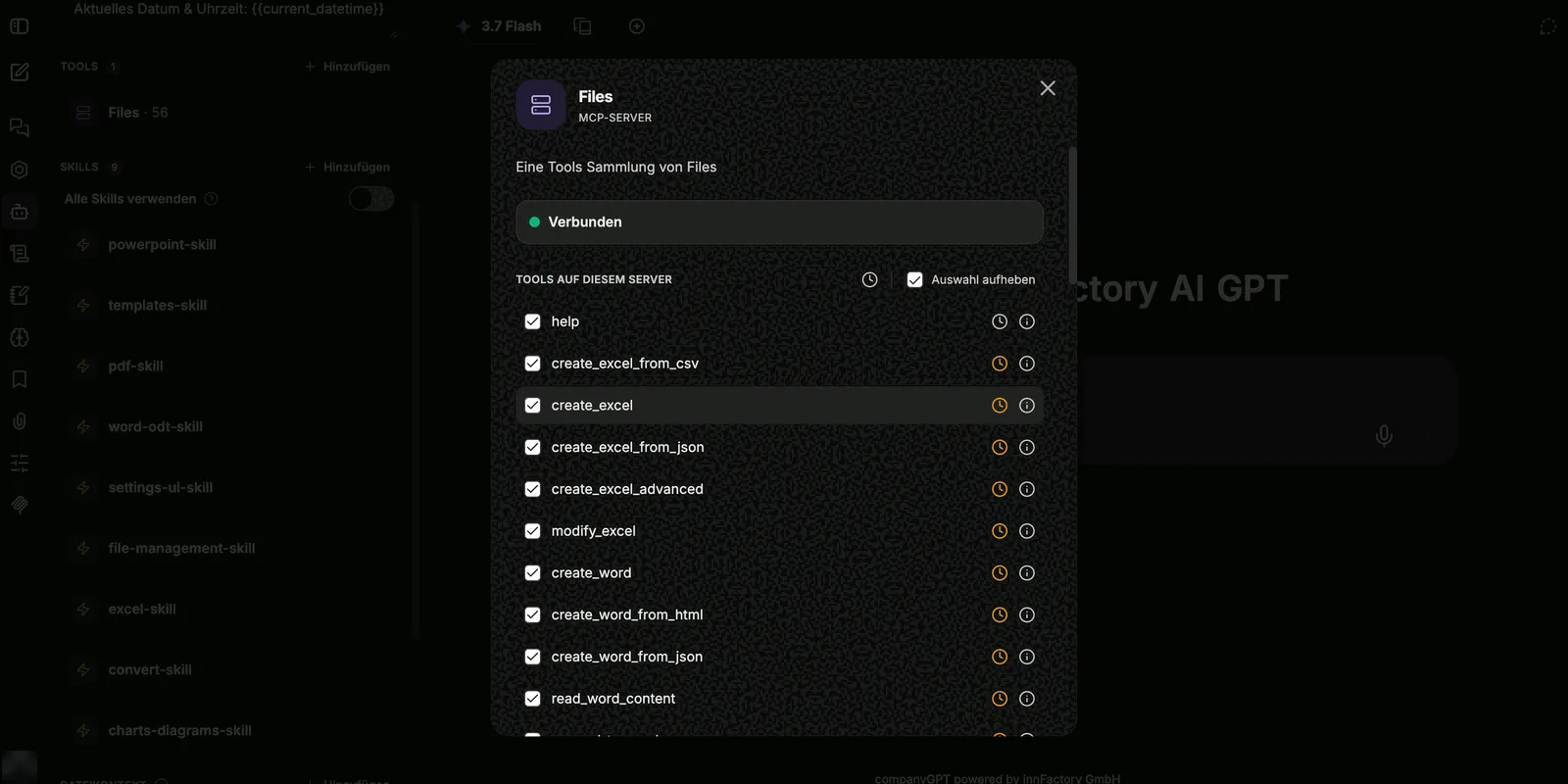This screenshot has width=1568, height=784.
Task: Click the dialog's vertical scrollbar
Action: pyautogui.click(x=1073, y=216)
